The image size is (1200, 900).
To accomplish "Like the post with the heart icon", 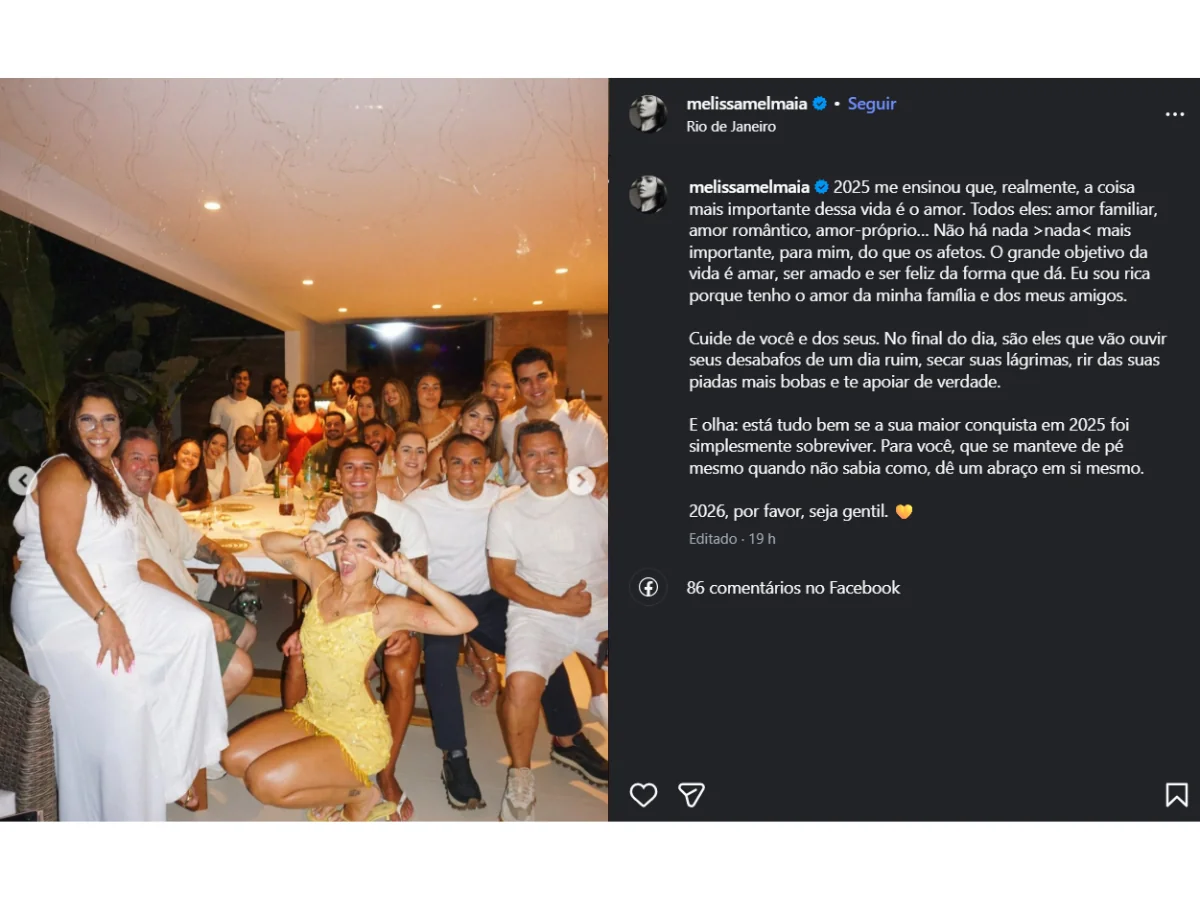I will pyautogui.click(x=643, y=795).
